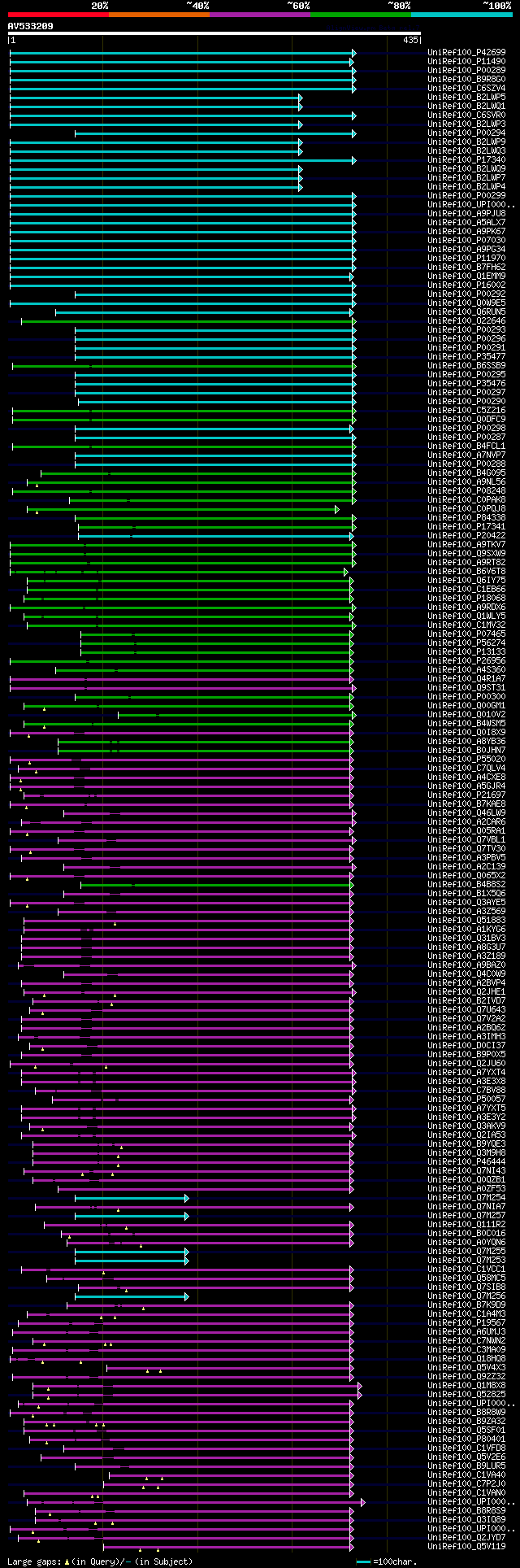Select hit UniRef100_C6SZV4
Screen dimensions: 520x1568
[466, 89]
